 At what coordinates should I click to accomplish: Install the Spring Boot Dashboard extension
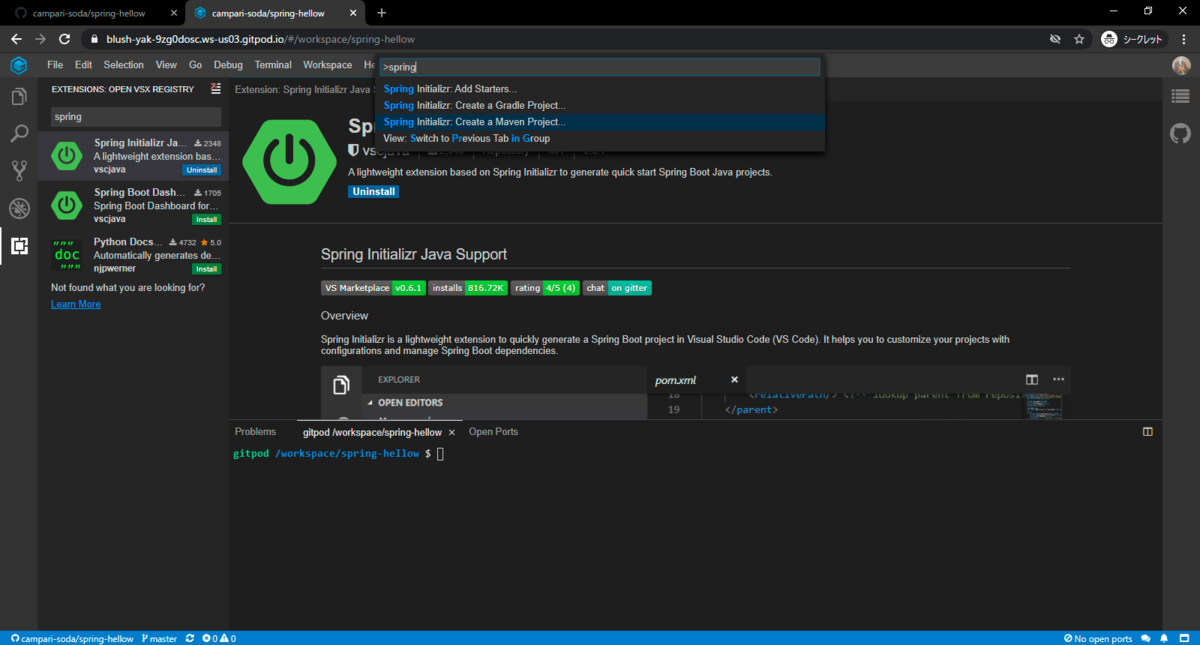(x=207, y=219)
